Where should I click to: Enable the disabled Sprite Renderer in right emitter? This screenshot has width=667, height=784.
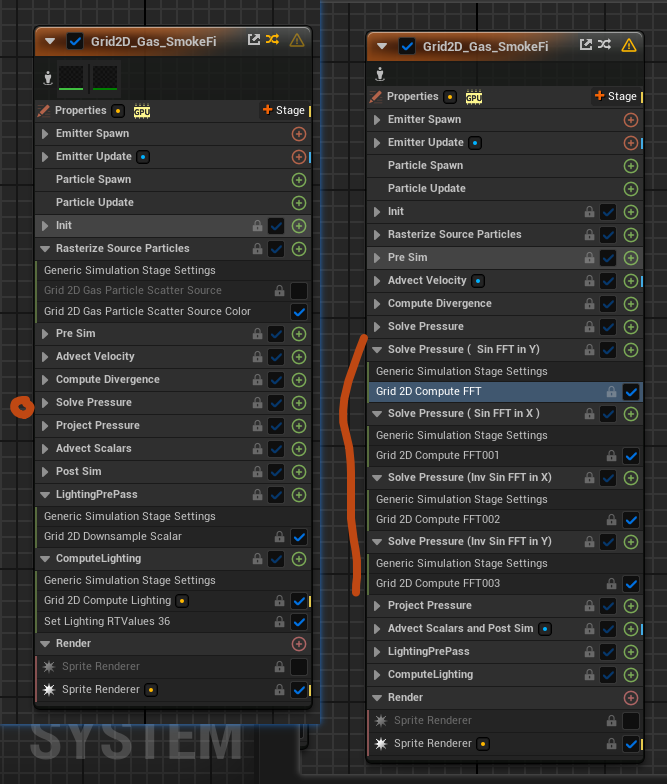631,721
